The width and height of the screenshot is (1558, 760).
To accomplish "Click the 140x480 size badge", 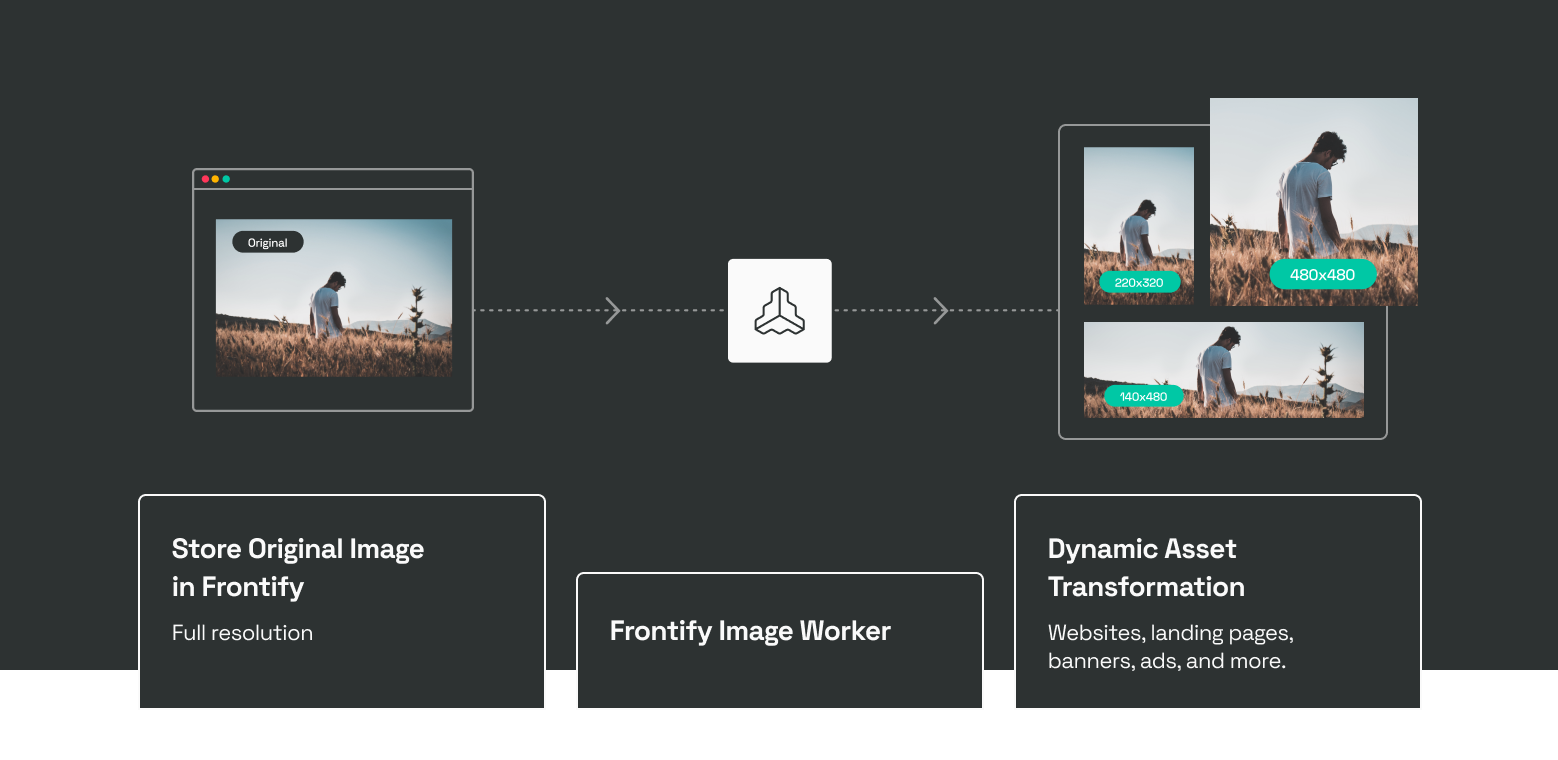I will (x=1143, y=397).
